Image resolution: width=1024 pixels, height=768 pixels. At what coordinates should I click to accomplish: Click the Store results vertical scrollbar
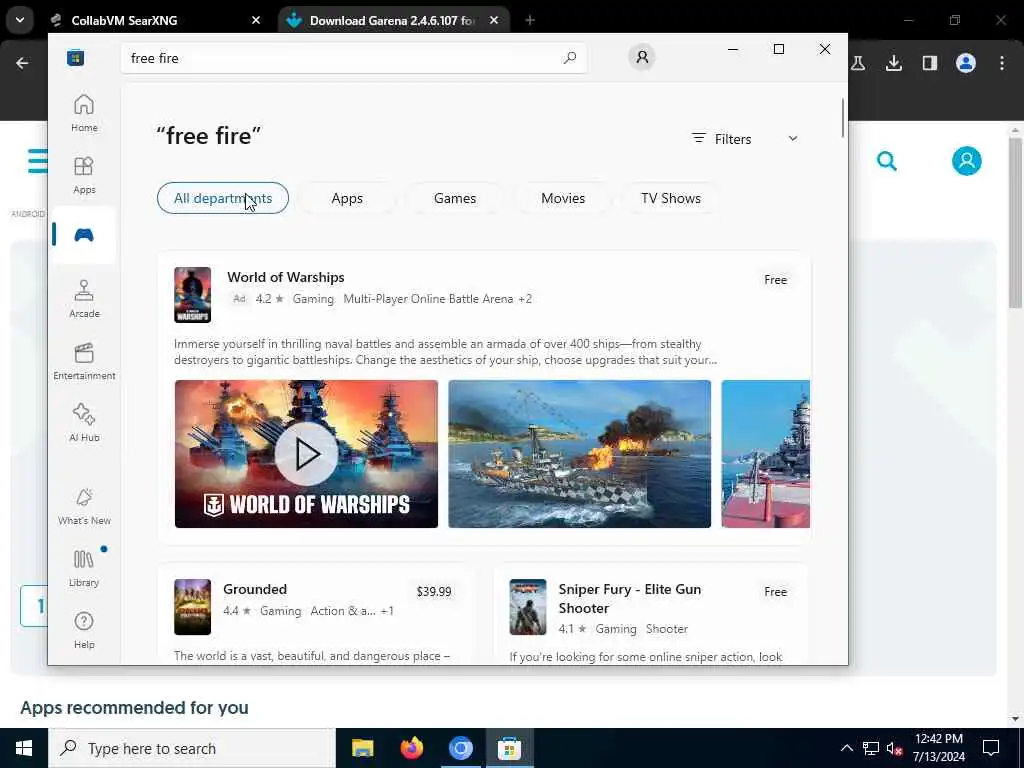tap(842, 118)
